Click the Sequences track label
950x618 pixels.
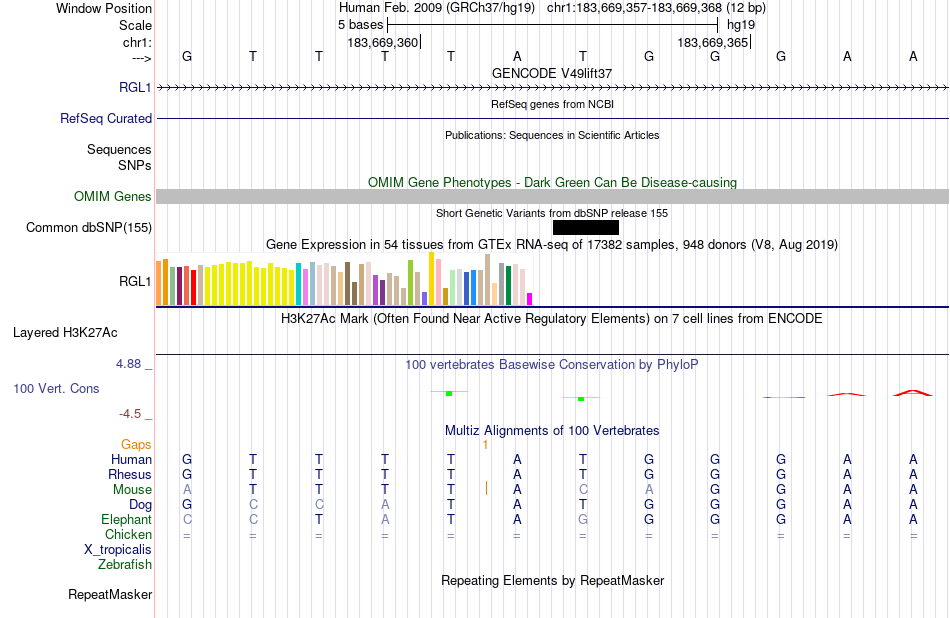(119, 150)
